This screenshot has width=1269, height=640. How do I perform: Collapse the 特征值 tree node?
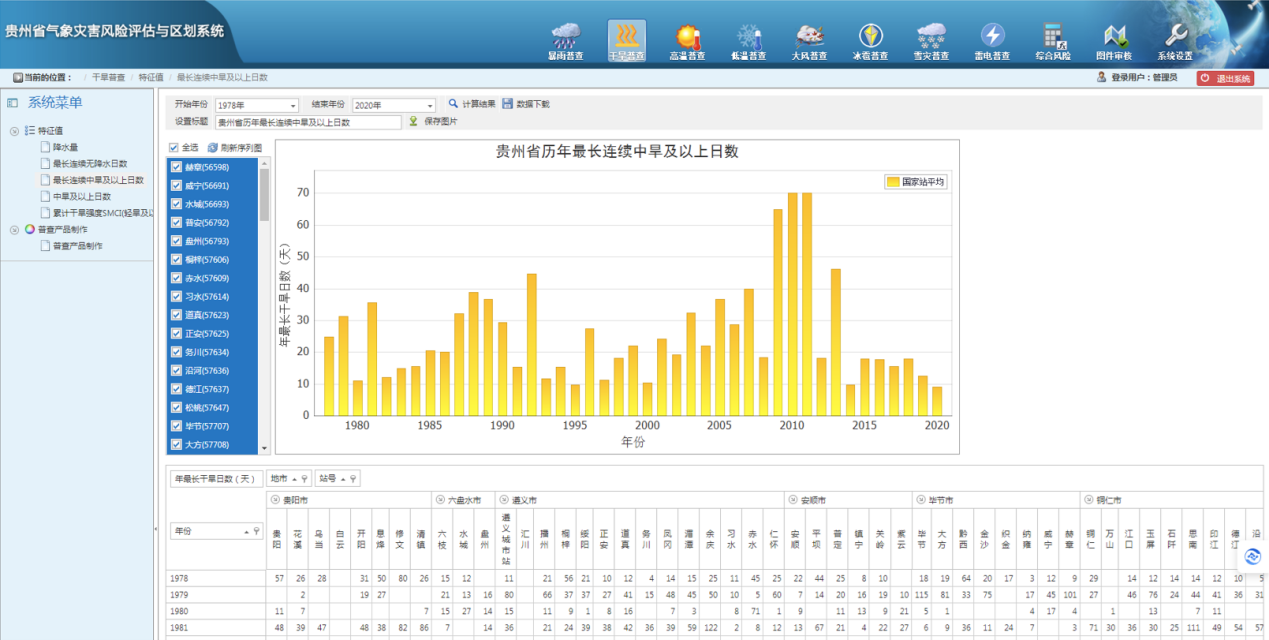14,131
